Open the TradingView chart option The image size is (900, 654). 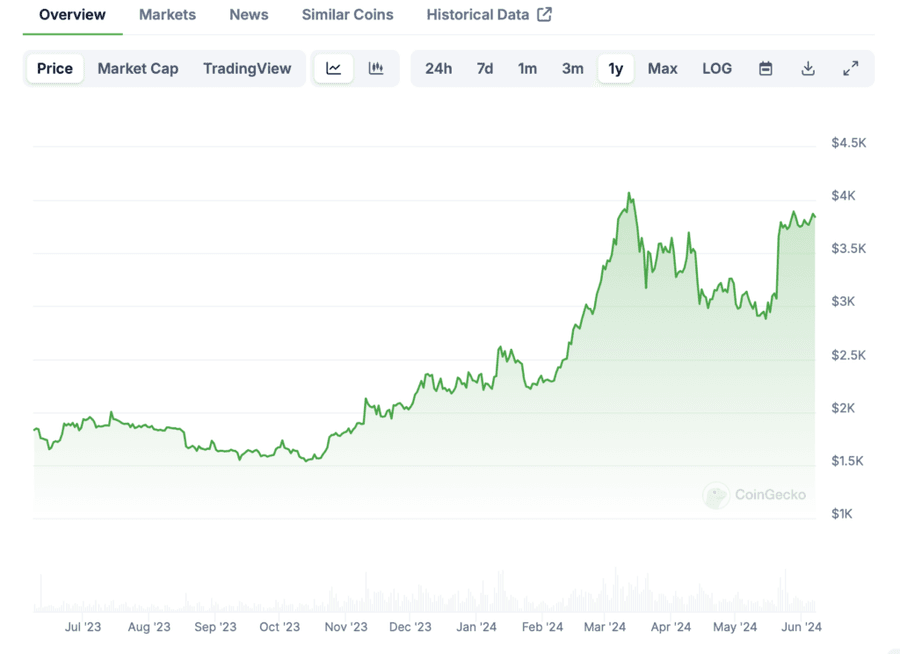[x=247, y=68]
